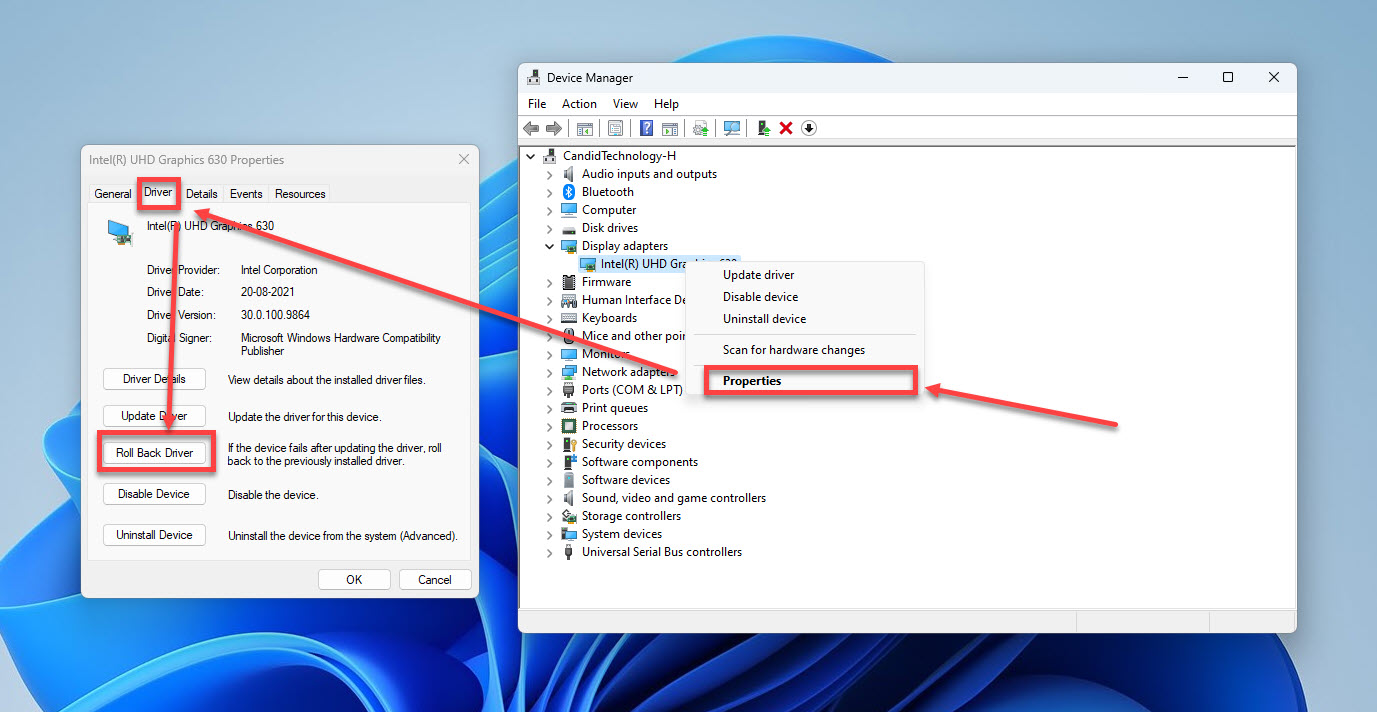The width and height of the screenshot is (1377, 712).
Task: Click the gear with green arrow toolbar icon
Action: point(702,128)
